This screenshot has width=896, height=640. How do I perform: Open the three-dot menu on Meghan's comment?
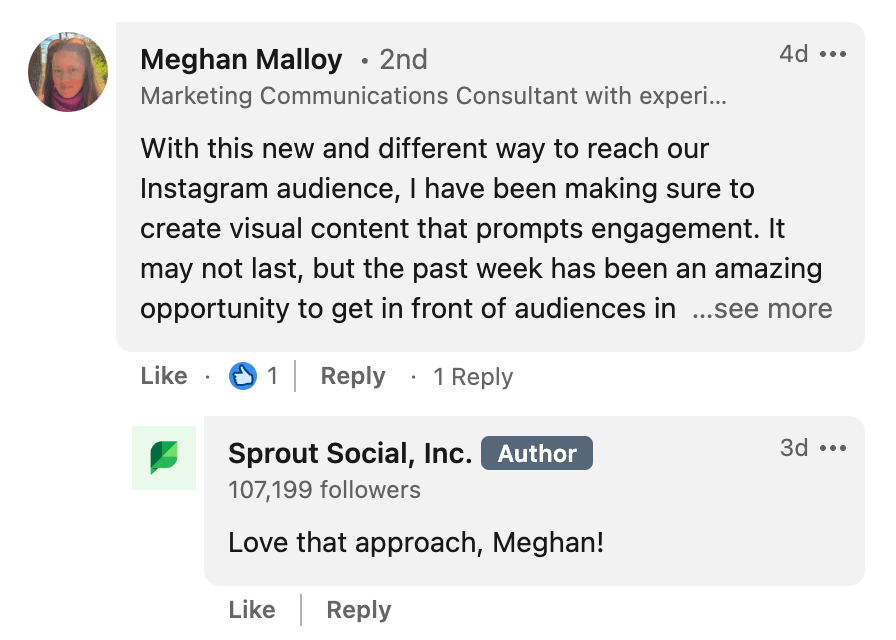pyautogui.click(x=834, y=54)
